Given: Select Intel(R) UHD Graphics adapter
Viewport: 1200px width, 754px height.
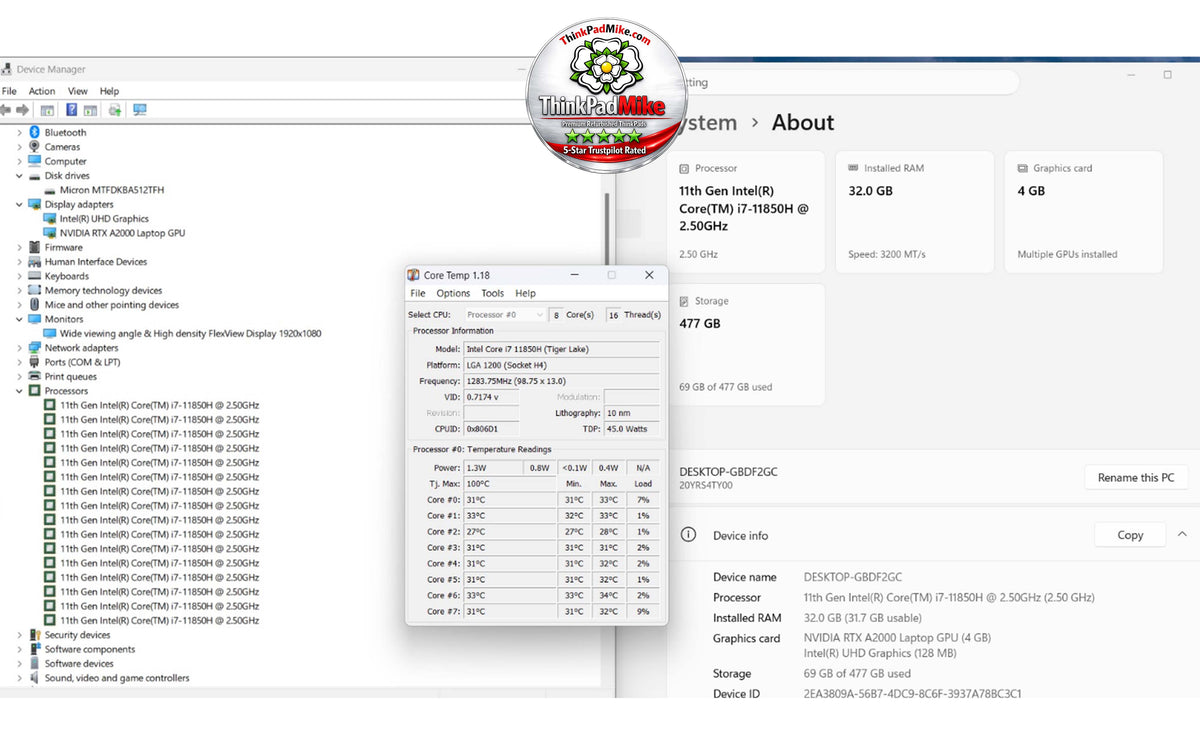Looking at the screenshot, I should click(104, 218).
